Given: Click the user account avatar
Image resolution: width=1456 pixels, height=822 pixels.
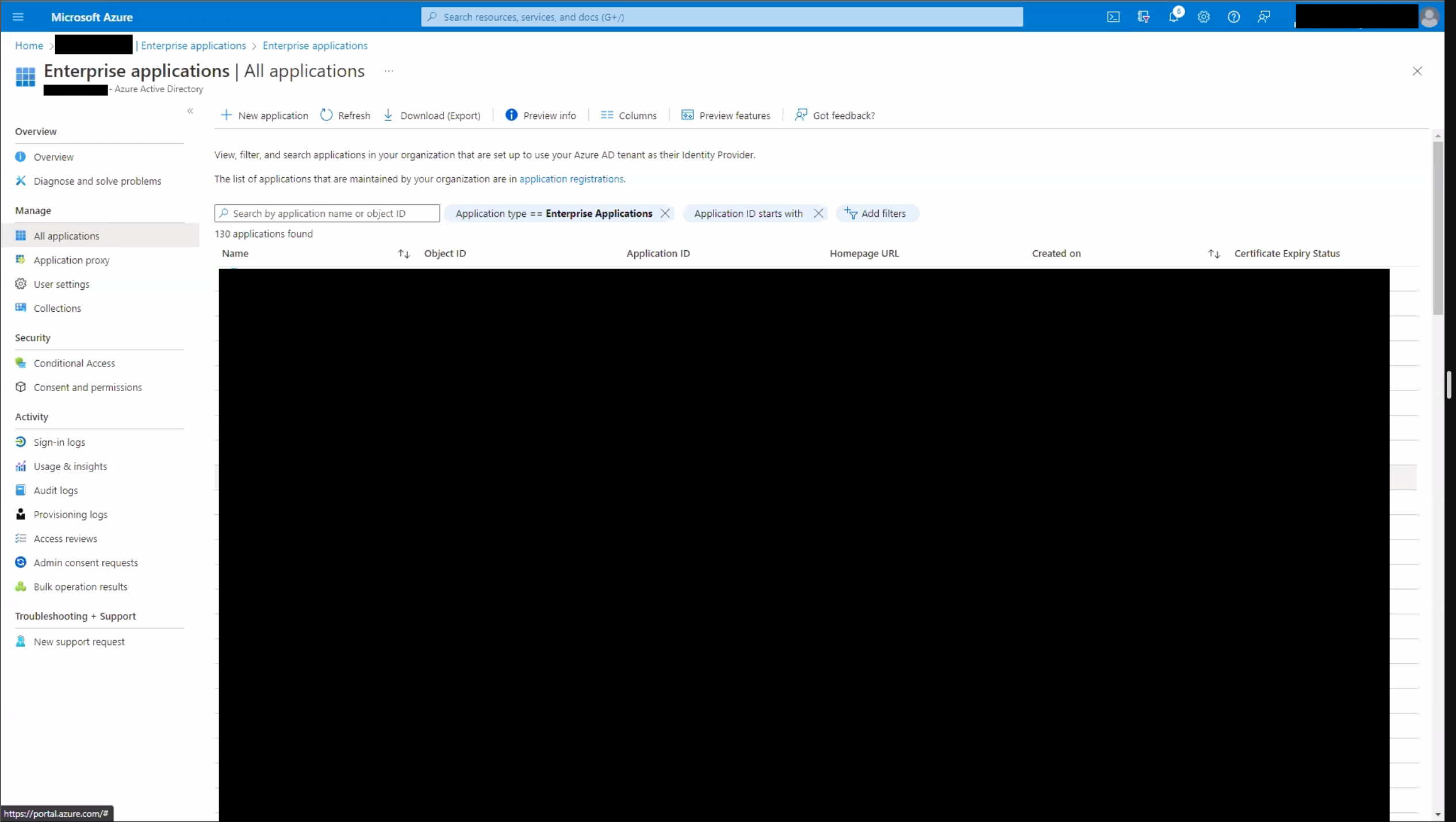Looking at the screenshot, I should coord(1429,17).
